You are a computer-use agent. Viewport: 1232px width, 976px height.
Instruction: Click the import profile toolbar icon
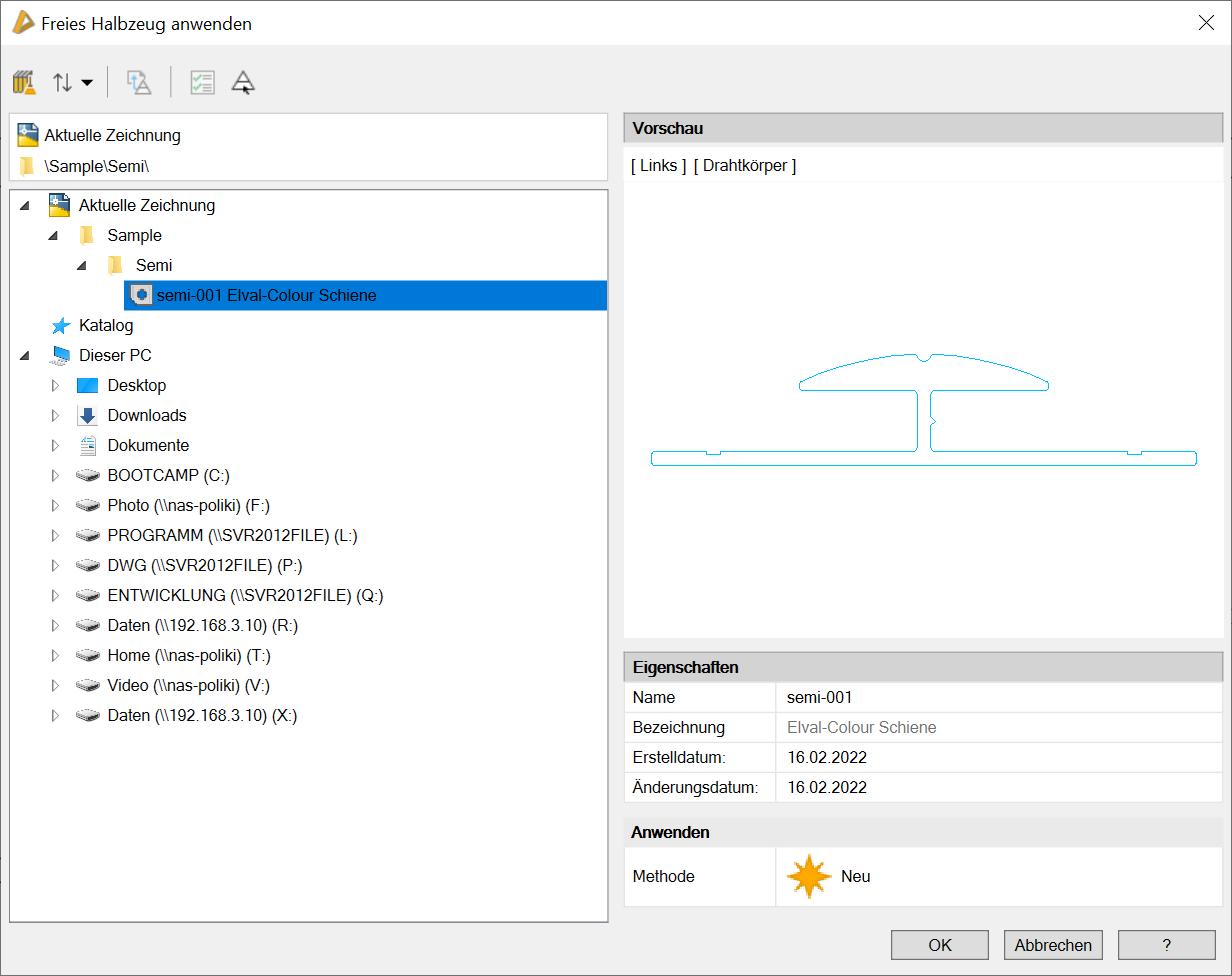click(x=139, y=83)
